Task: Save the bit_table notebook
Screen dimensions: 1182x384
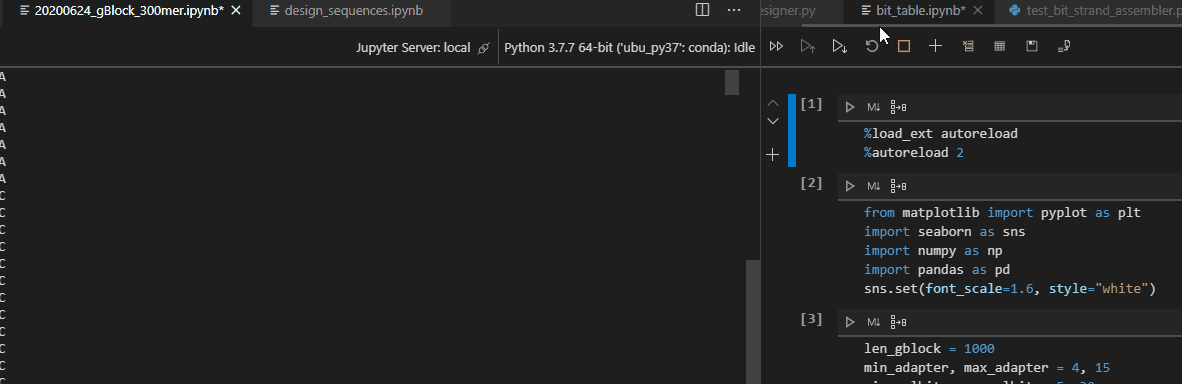Action: pyautogui.click(x=1032, y=46)
